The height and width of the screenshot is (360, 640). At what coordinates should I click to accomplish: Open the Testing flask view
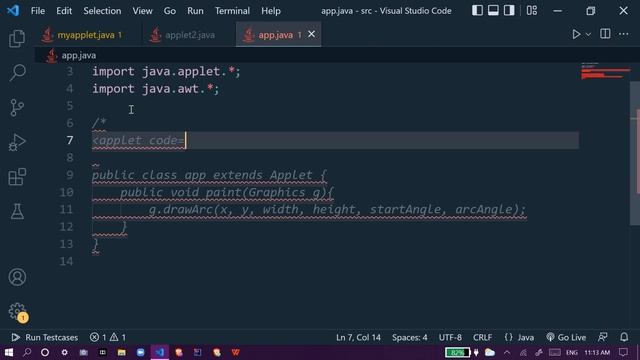point(17,211)
